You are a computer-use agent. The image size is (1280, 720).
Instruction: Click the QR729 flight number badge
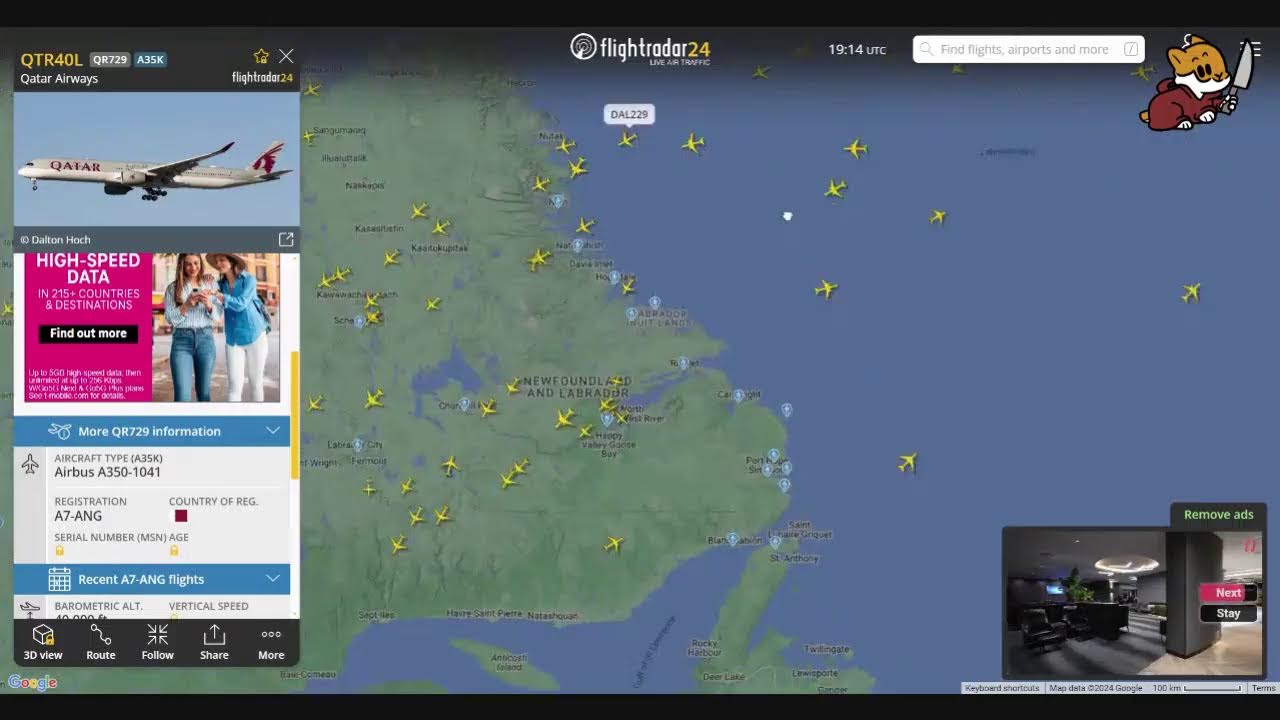[x=110, y=60]
